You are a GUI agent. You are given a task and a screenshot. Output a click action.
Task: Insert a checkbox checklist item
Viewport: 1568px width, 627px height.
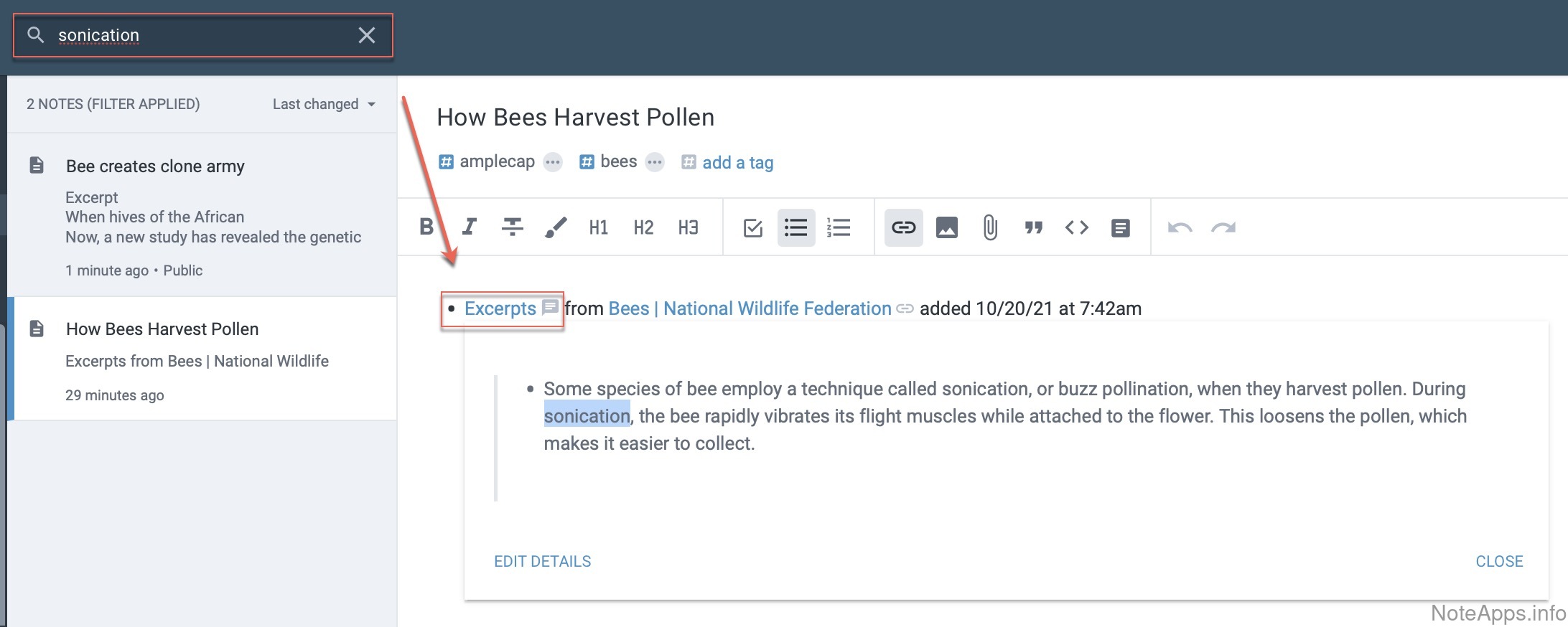point(752,227)
